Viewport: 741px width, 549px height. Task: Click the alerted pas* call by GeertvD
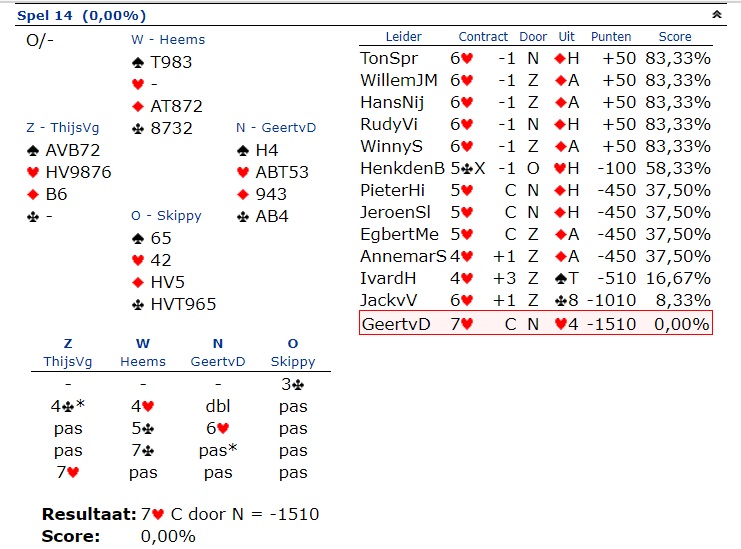pyautogui.click(x=218, y=450)
